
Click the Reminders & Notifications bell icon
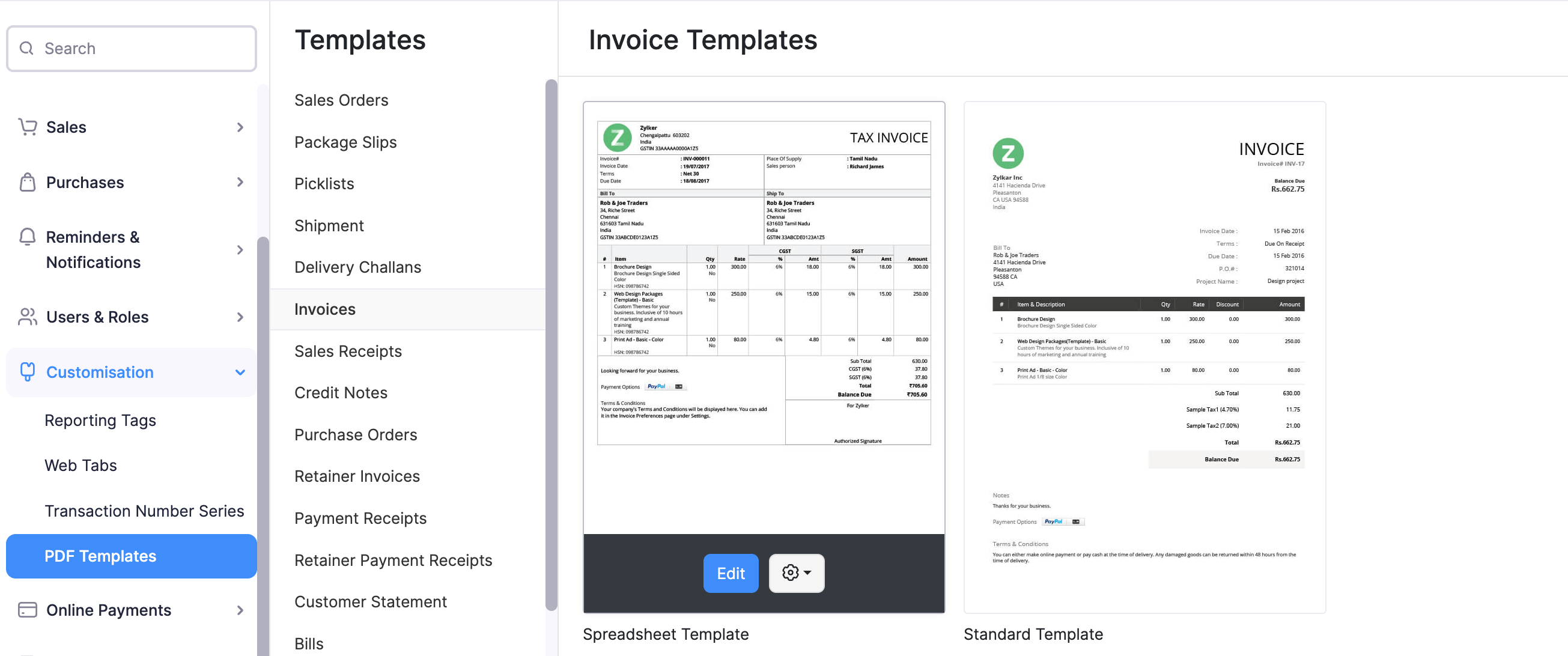tap(28, 237)
